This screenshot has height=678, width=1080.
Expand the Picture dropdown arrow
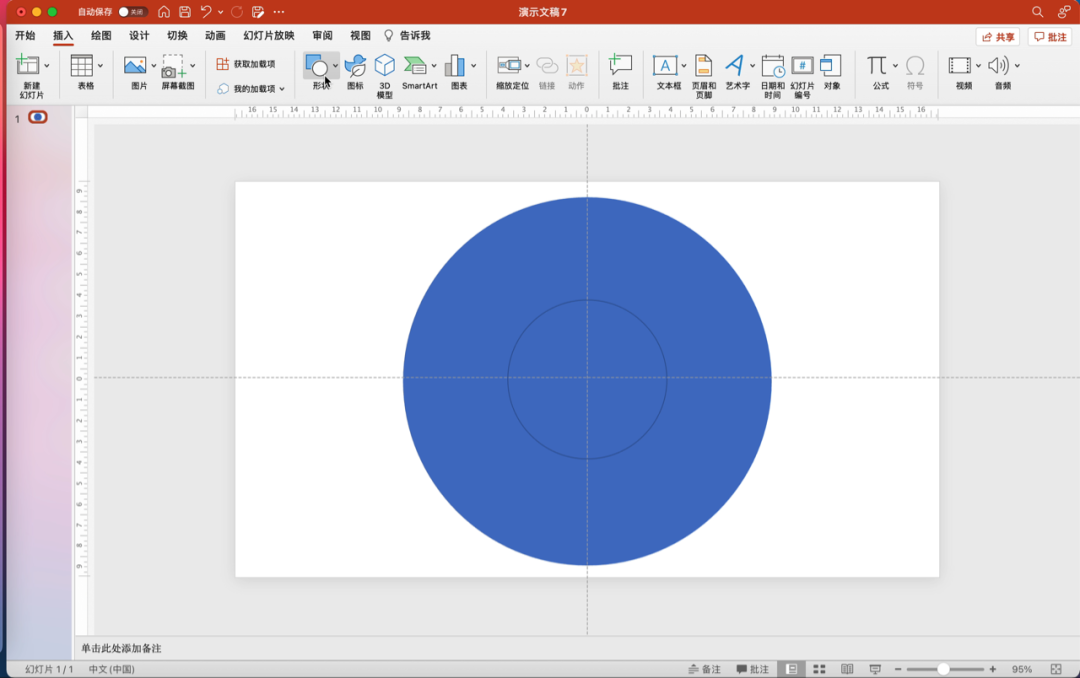click(153, 65)
